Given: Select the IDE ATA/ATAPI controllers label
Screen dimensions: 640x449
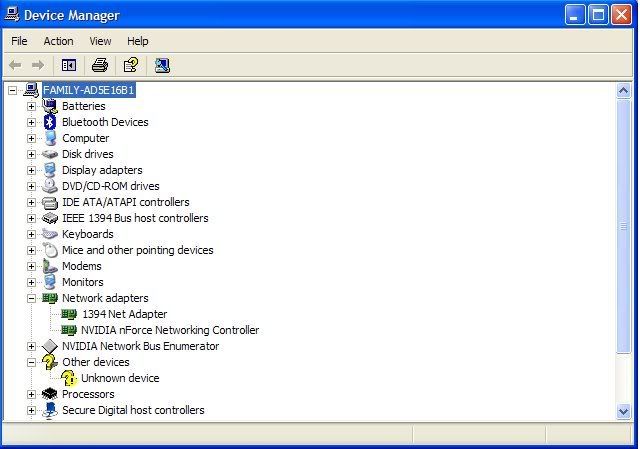Looking at the screenshot, I should point(126,202).
